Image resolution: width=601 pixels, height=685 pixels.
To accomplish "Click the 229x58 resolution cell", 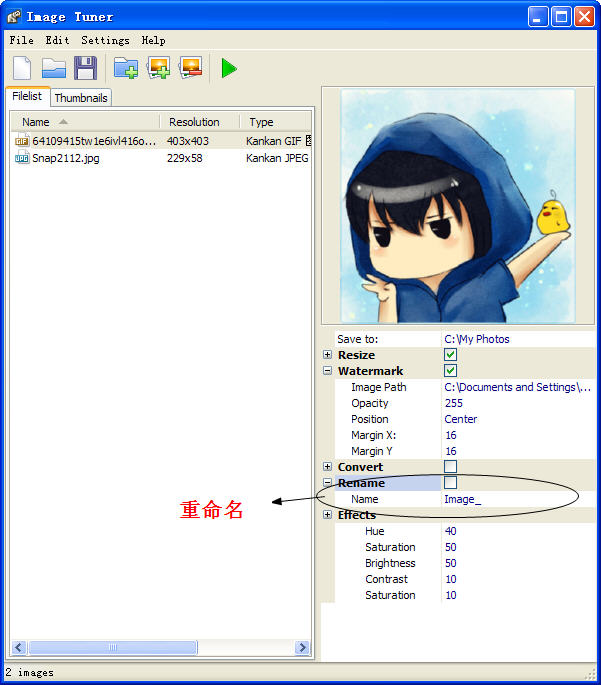I will click(x=184, y=158).
